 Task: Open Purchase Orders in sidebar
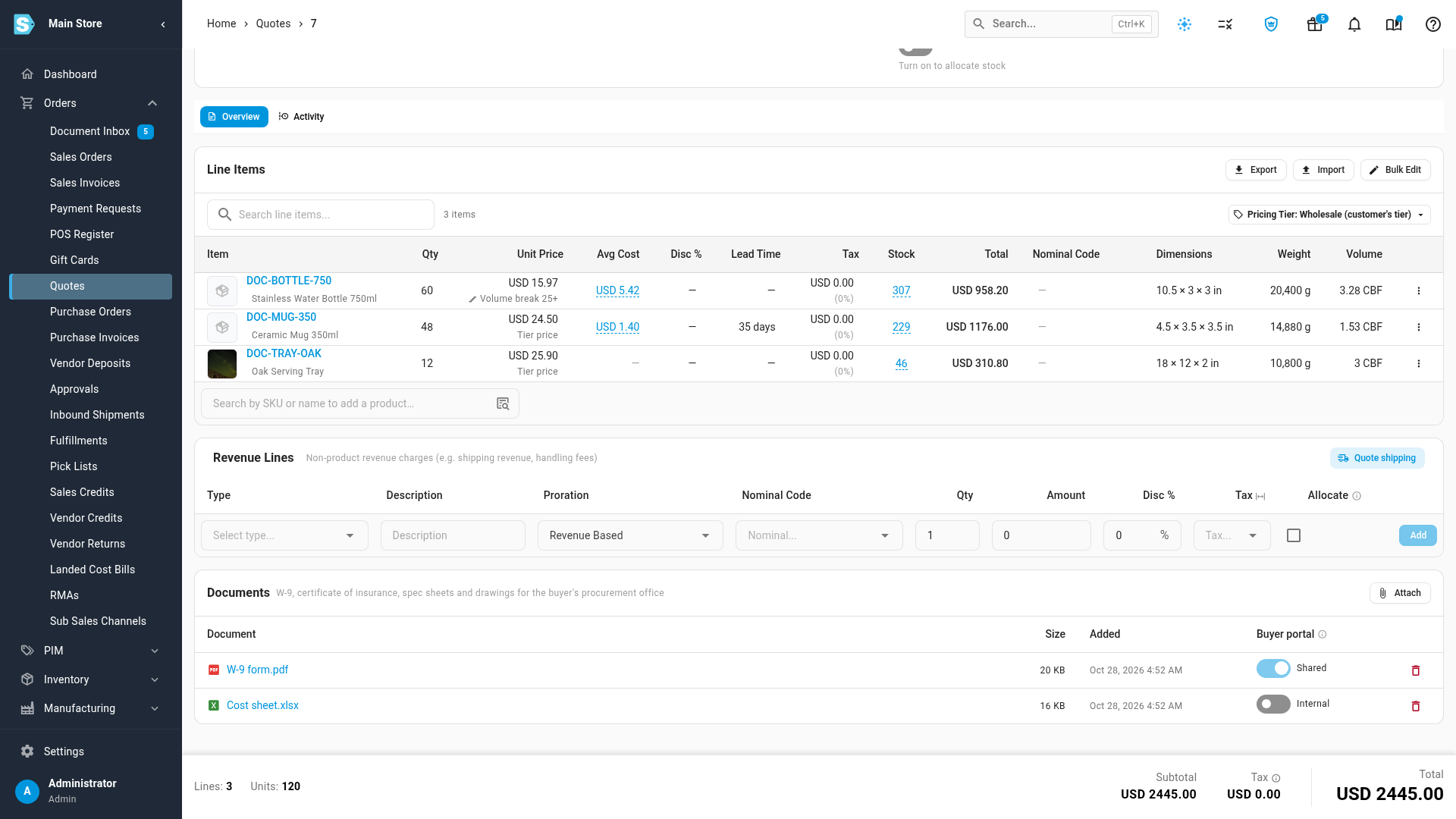pos(90,312)
